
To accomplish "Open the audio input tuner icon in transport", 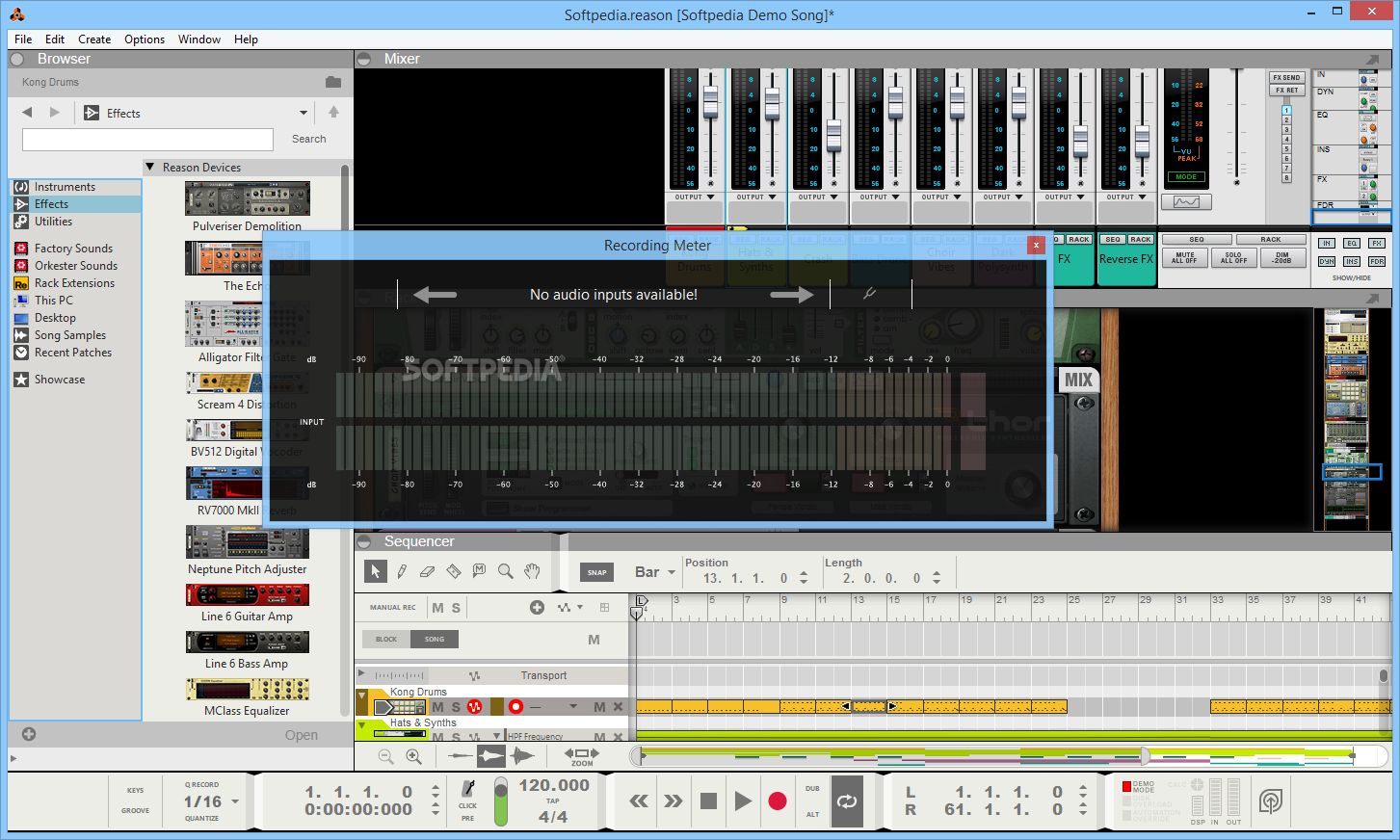I will (x=1271, y=801).
